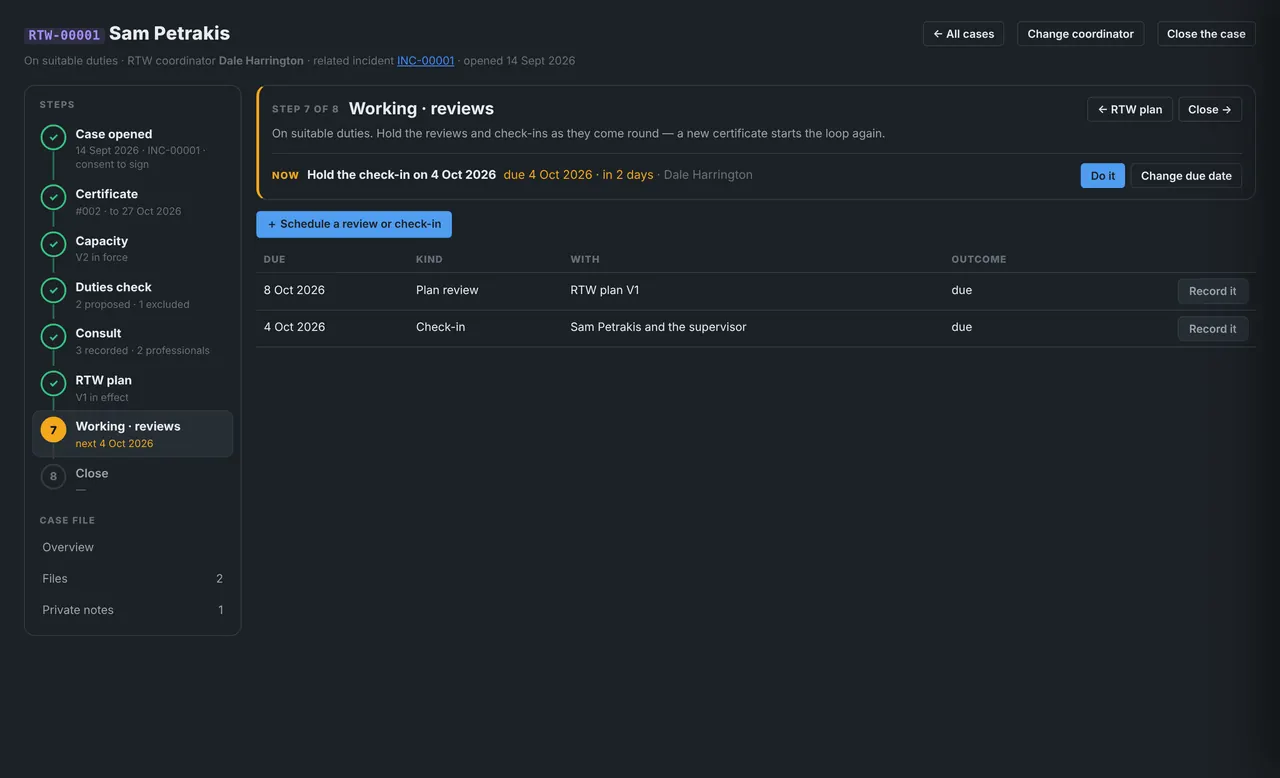Open Private notes section
This screenshot has width=1280, height=778.
(133, 610)
